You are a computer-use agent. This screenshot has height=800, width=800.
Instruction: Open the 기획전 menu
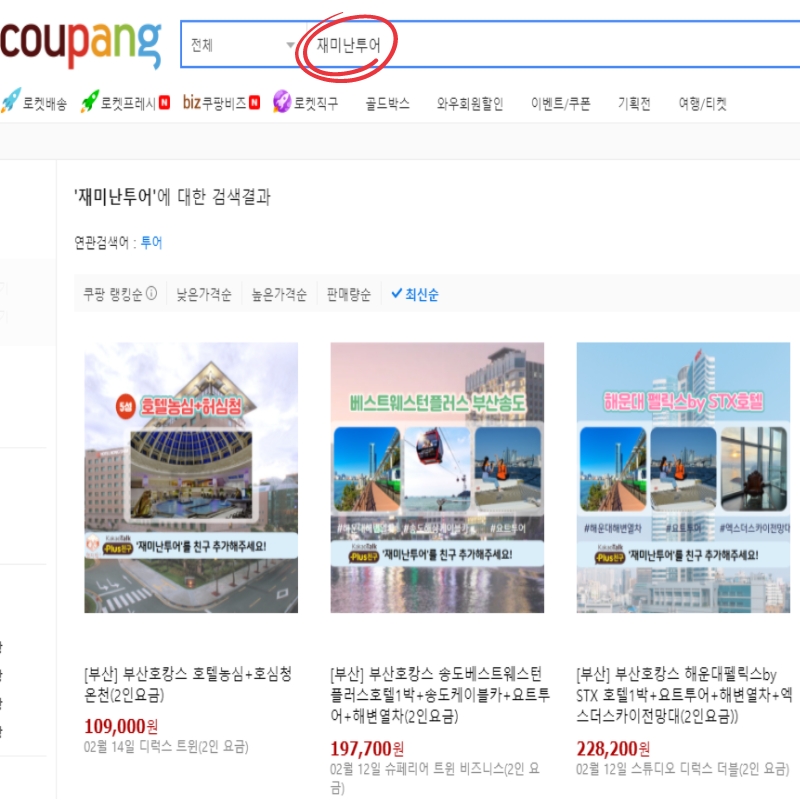point(634,104)
